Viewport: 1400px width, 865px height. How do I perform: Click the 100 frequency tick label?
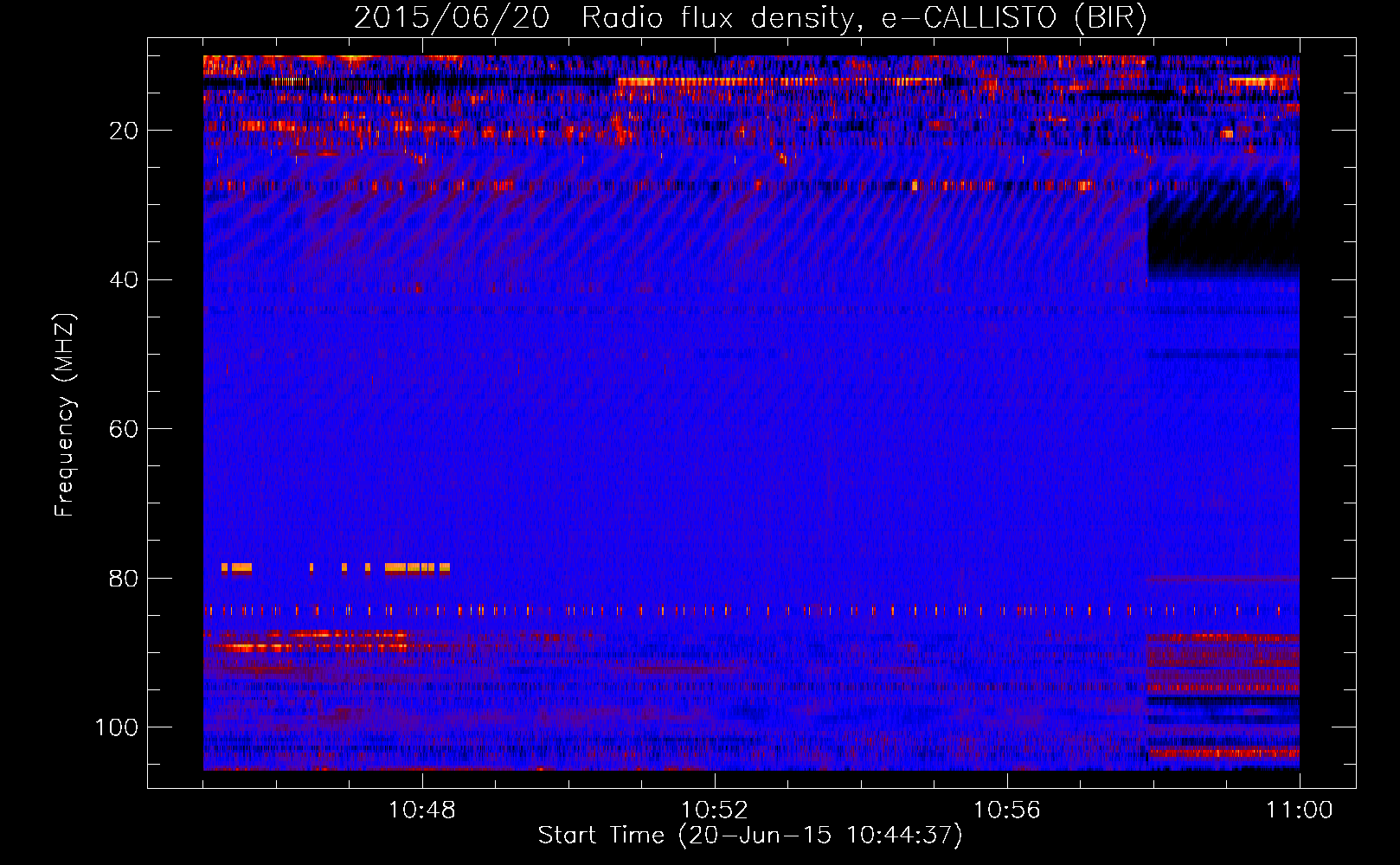(x=117, y=727)
